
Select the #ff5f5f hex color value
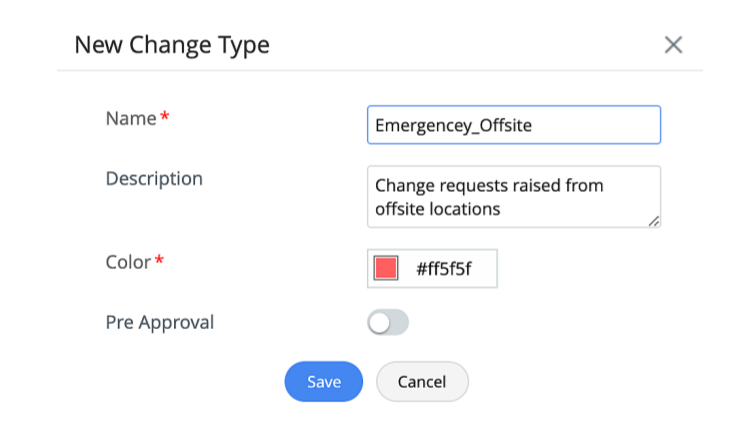click(x=445, y=268)
